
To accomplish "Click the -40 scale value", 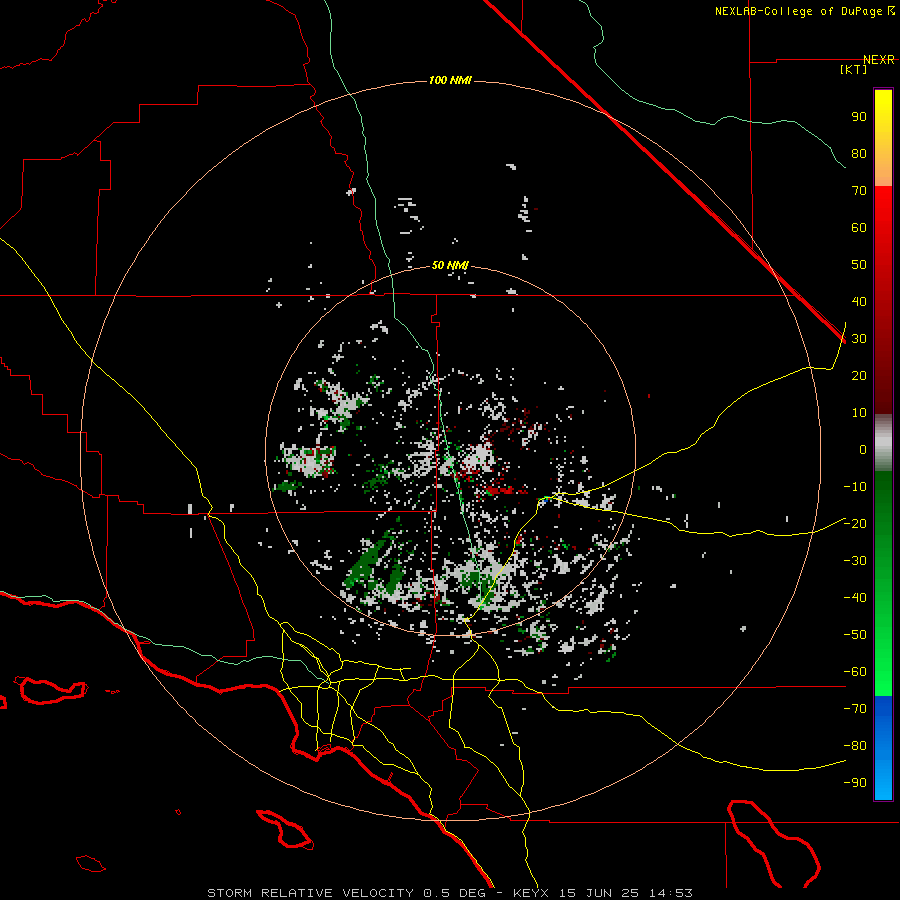I will pos(855,598).
